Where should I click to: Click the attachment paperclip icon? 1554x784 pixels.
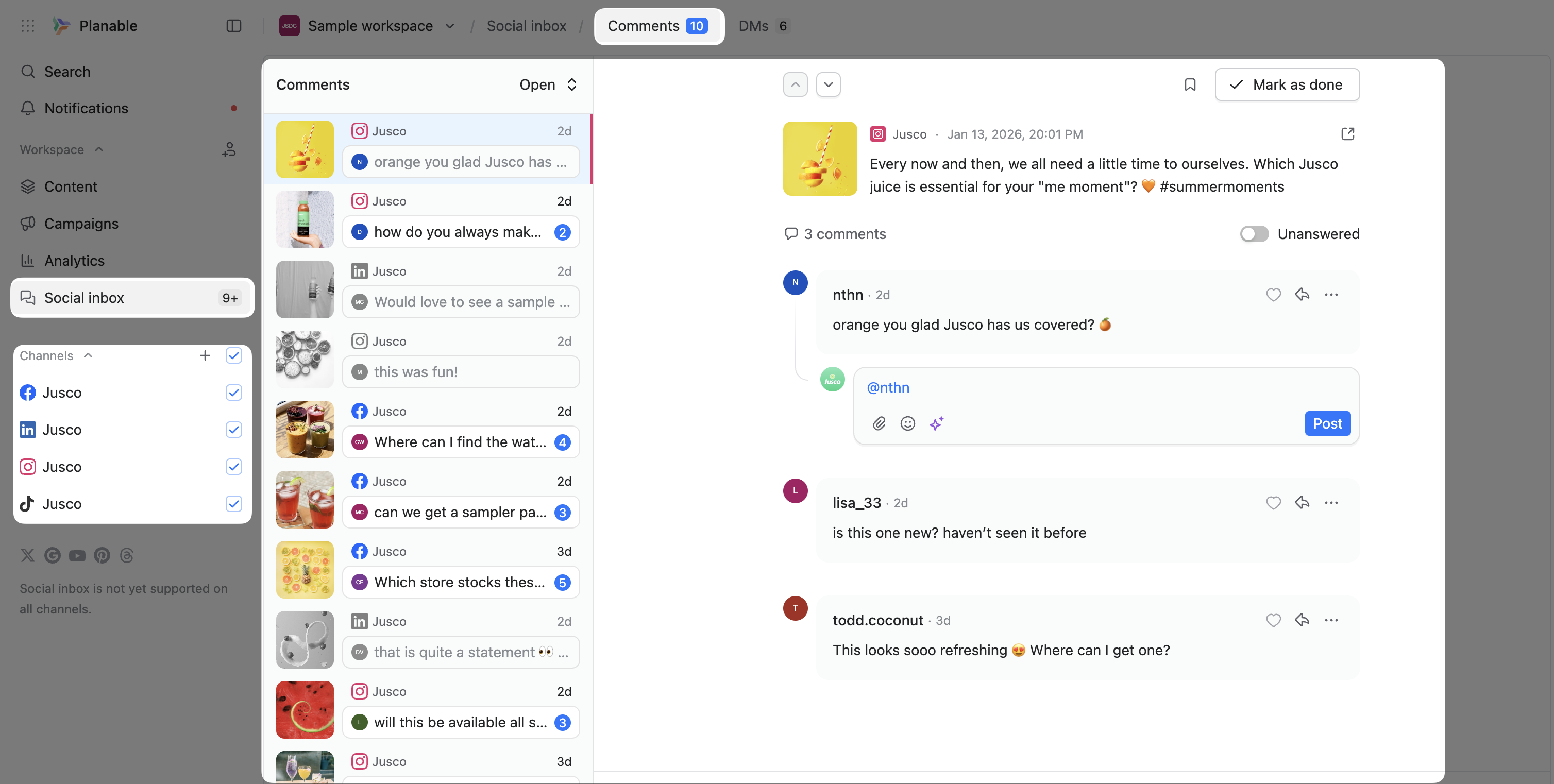click(x=879, y=423)
